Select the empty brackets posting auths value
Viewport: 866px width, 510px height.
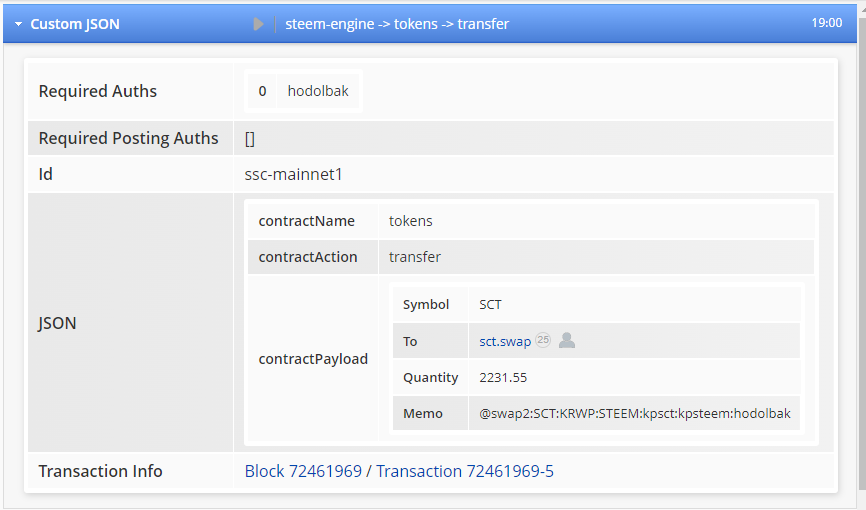tap(250, 139)
